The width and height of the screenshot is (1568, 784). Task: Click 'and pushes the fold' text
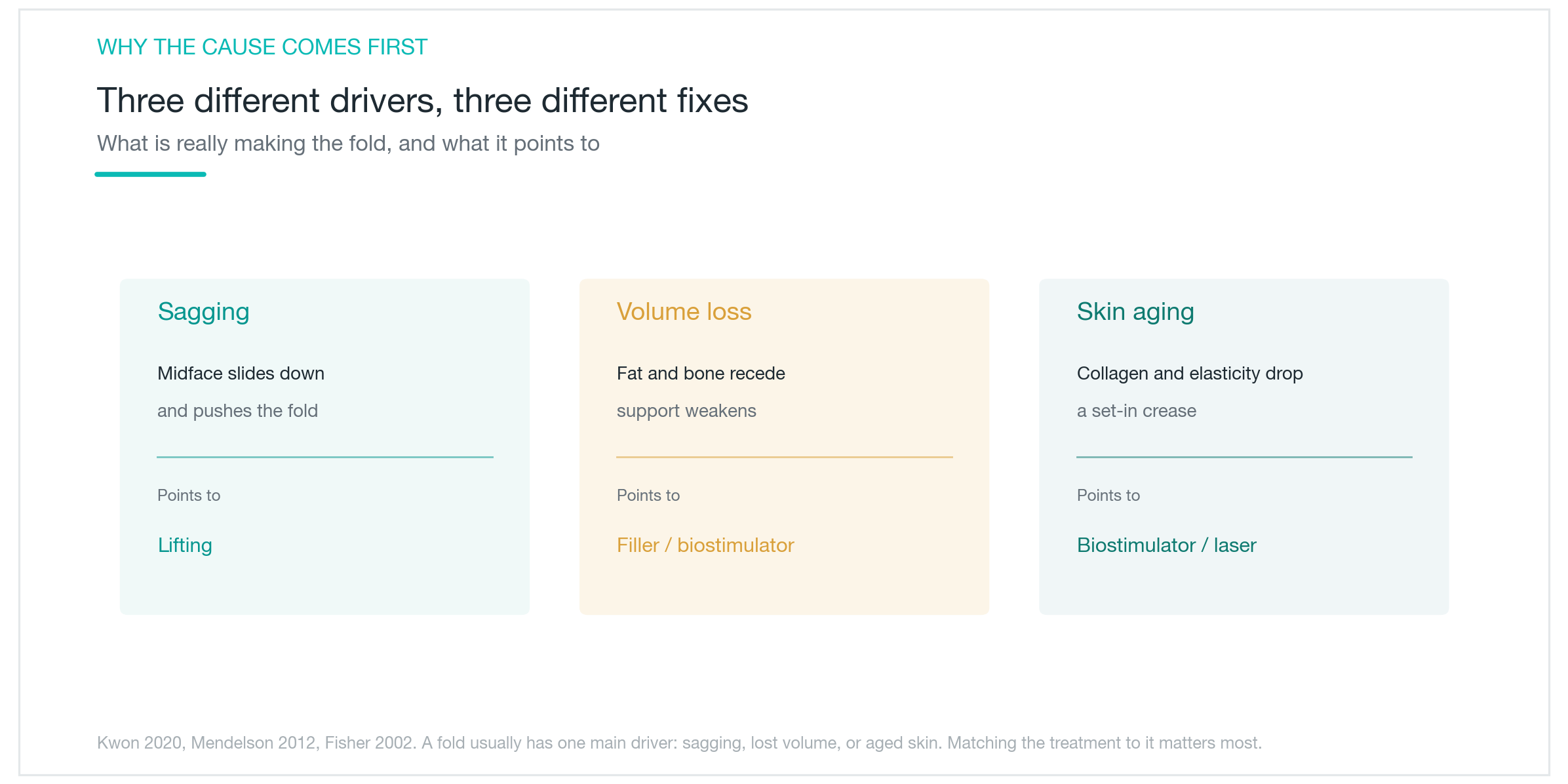[237, 410]
